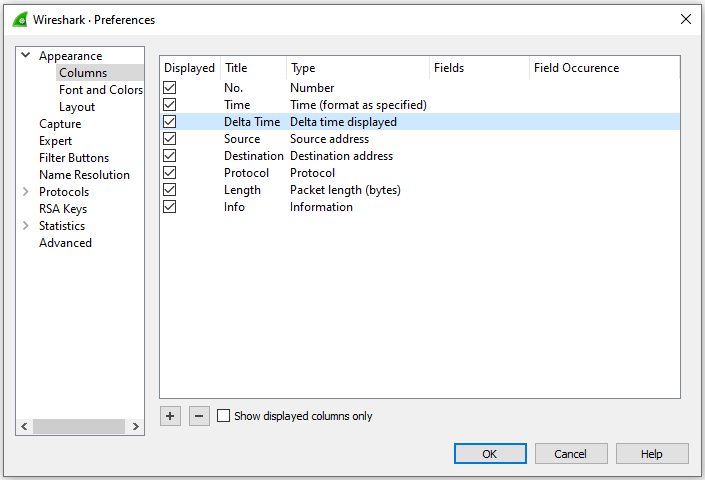
Task: Select 'Source address' type cell
Action: [x=330, y=139]
